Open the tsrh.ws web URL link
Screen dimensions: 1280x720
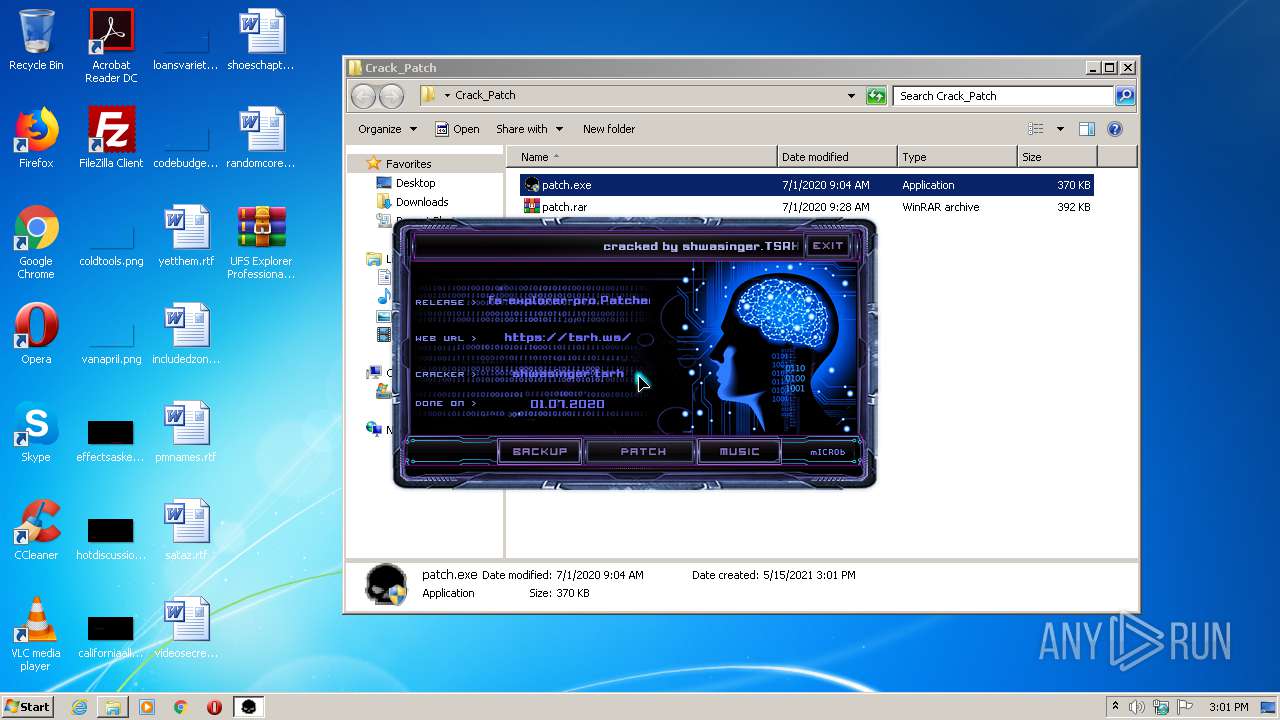click(x=567, y=338)
